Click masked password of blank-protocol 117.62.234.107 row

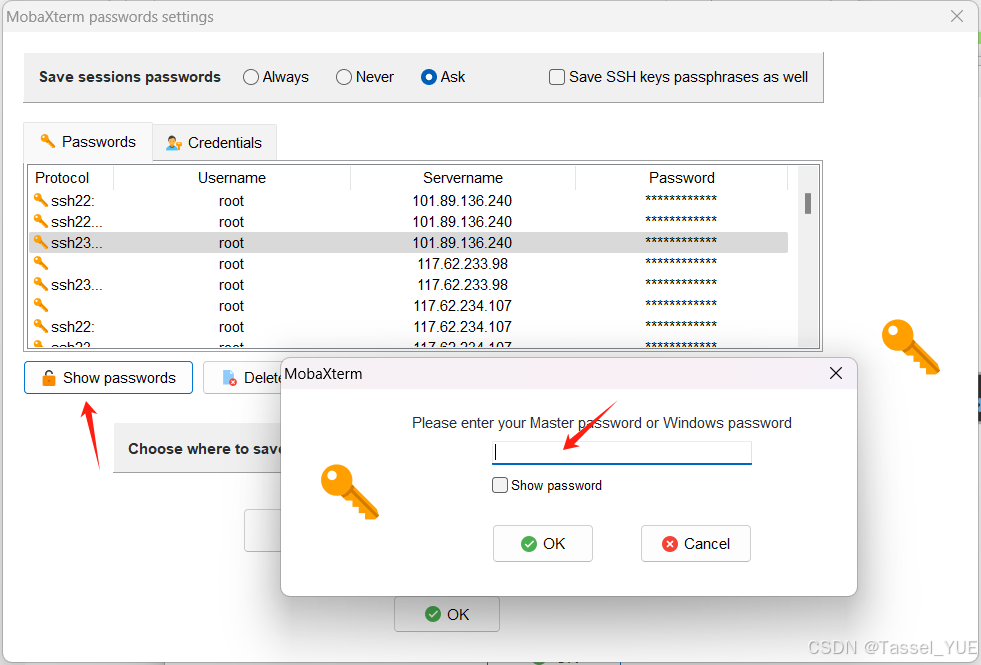click(681, 304)
